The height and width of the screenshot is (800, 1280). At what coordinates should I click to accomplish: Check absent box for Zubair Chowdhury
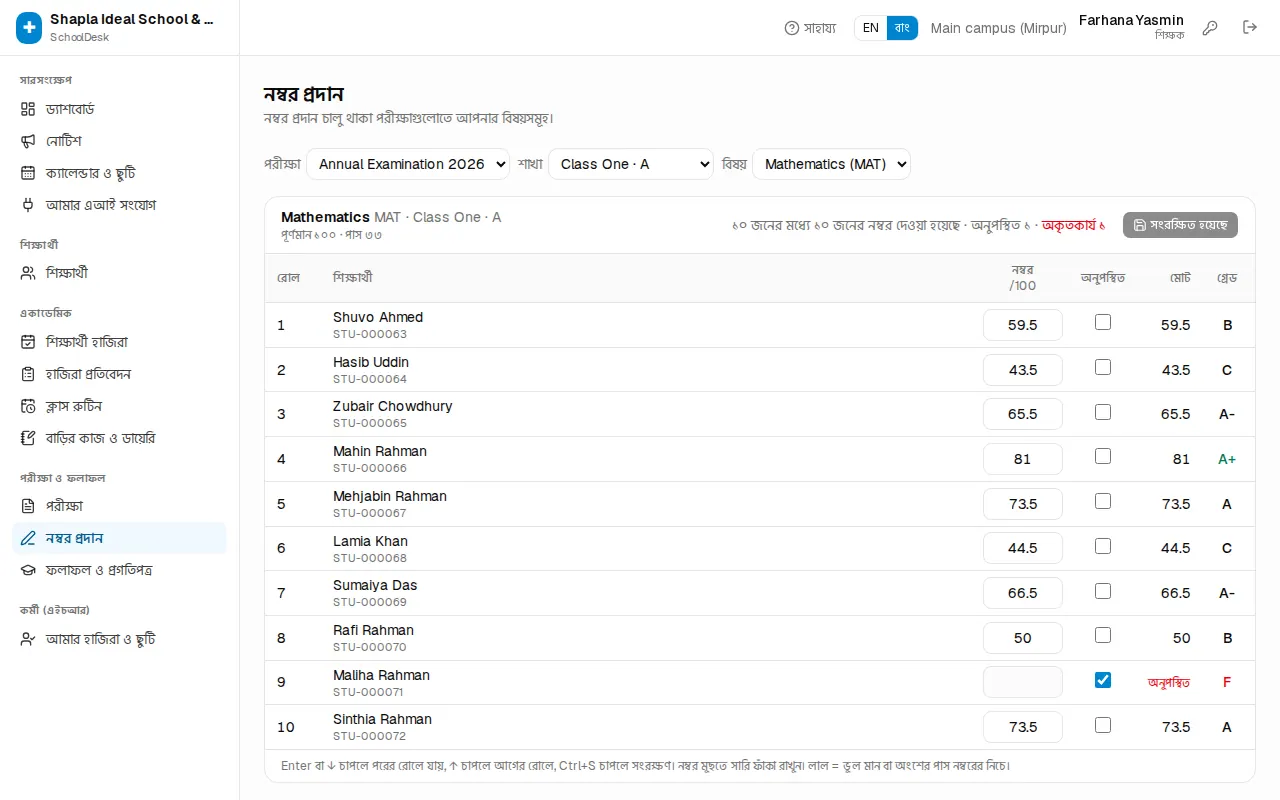(1103, 412)
